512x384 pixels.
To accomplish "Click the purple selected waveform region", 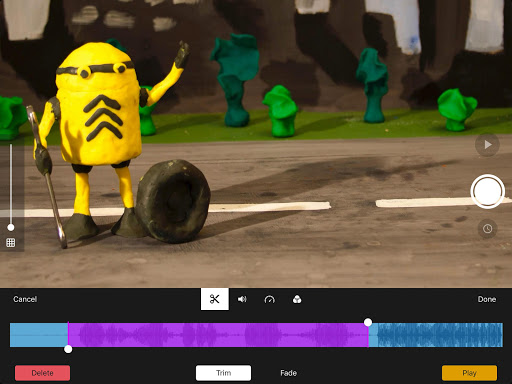I will pyautogui.click(x=218, y=335).
